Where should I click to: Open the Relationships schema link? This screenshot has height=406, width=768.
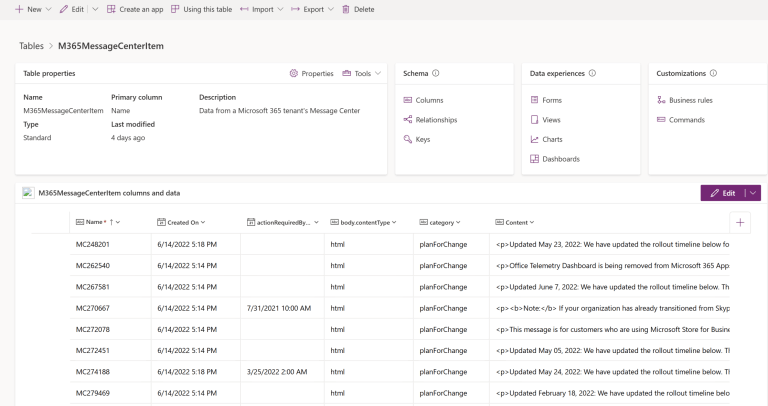436,120
